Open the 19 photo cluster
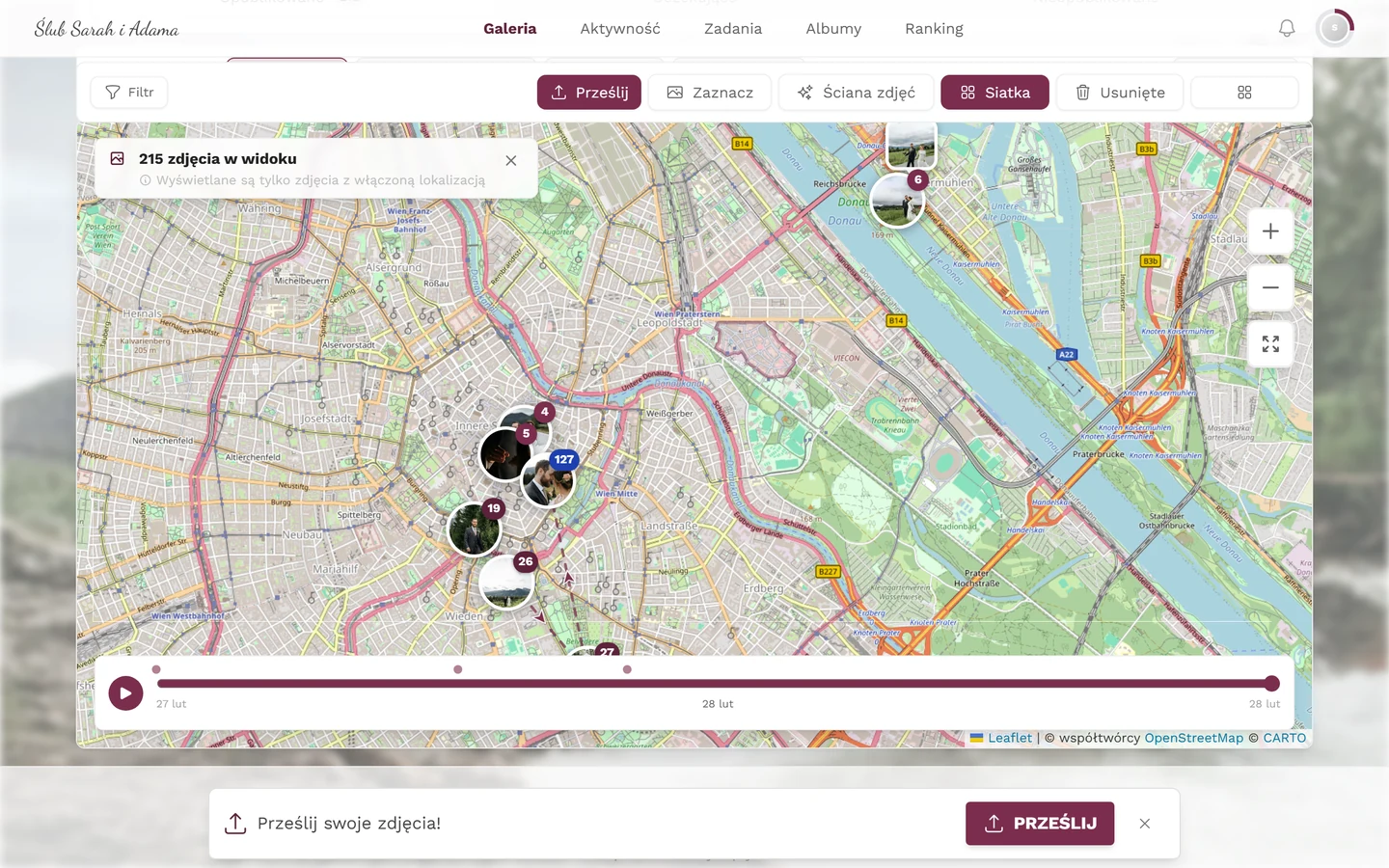 pos(475,529)
